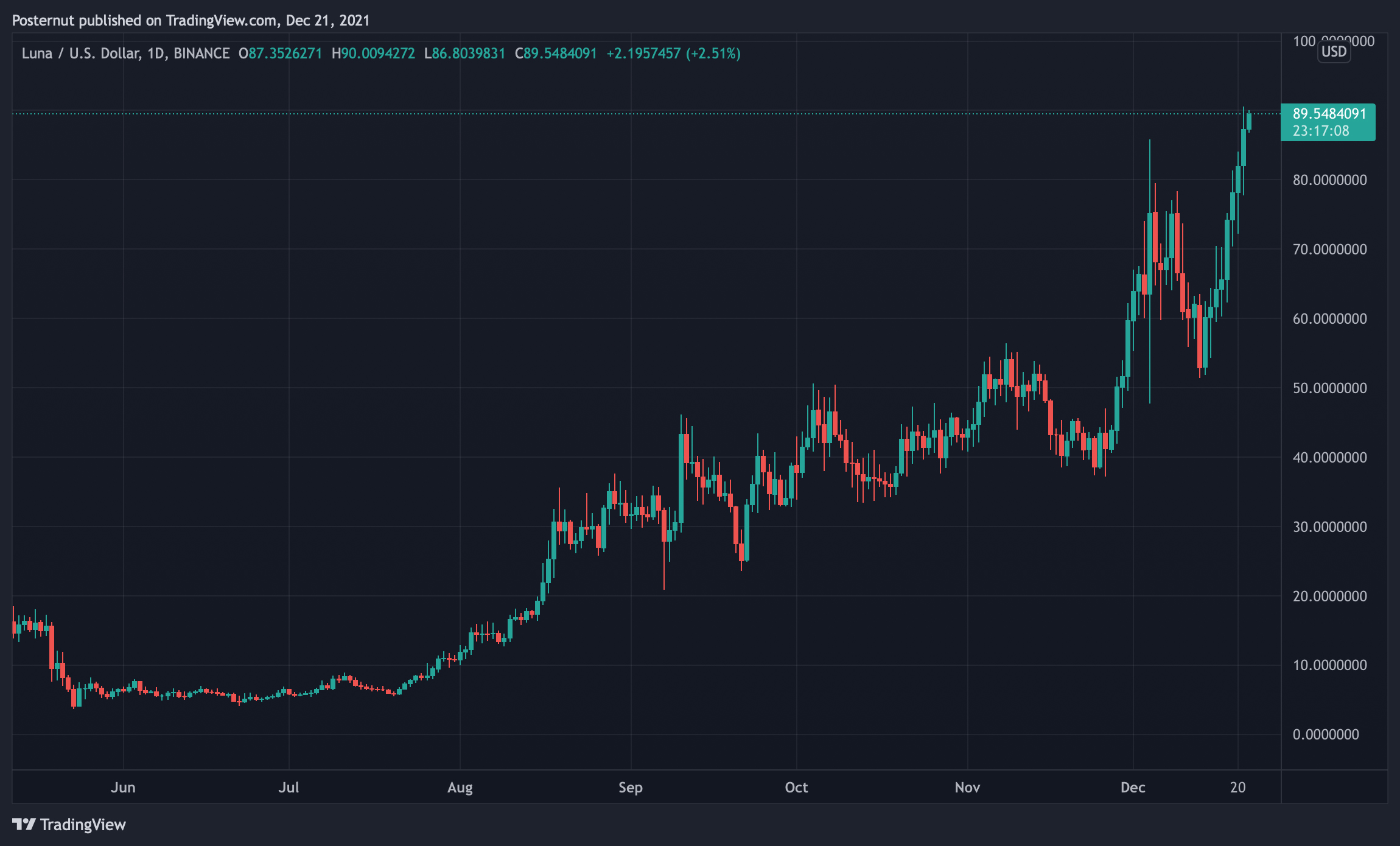Click the low value L86.8039831

[465, 54]
